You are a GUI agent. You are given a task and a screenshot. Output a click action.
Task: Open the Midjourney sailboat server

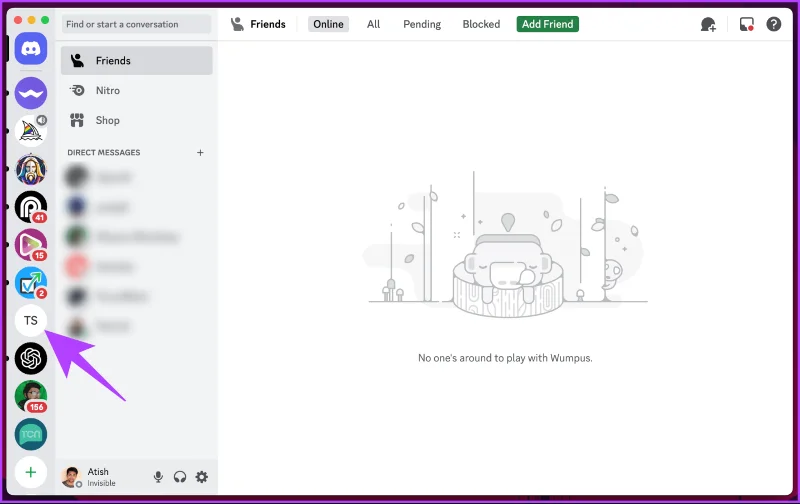point(31,131)
